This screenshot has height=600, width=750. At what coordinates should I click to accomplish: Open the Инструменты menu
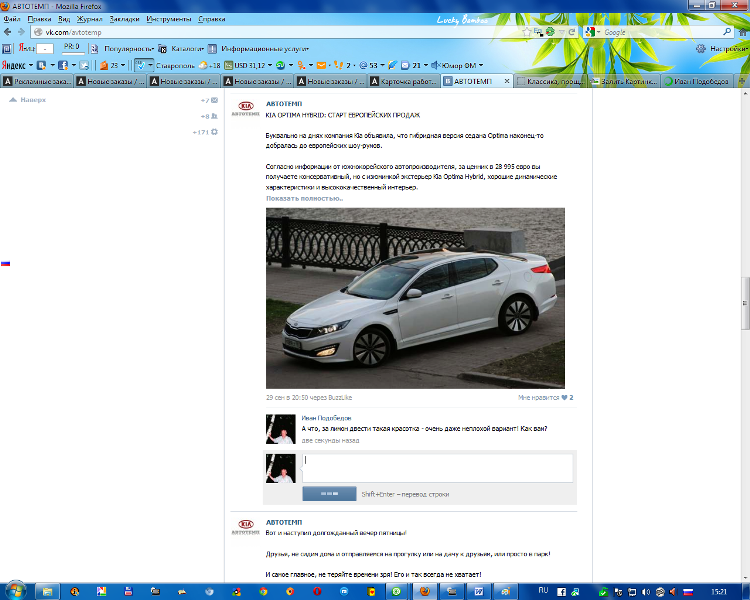[169, 19]
